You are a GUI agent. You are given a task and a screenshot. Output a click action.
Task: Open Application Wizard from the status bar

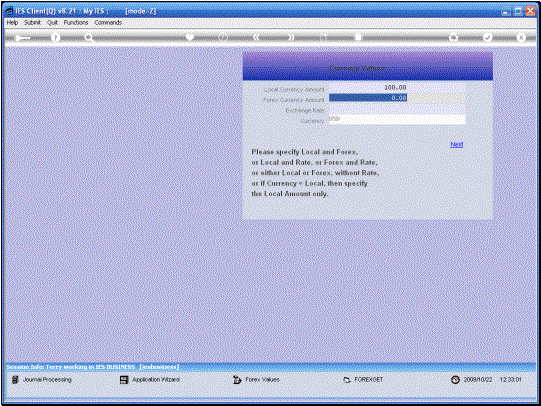click(150, 379)
